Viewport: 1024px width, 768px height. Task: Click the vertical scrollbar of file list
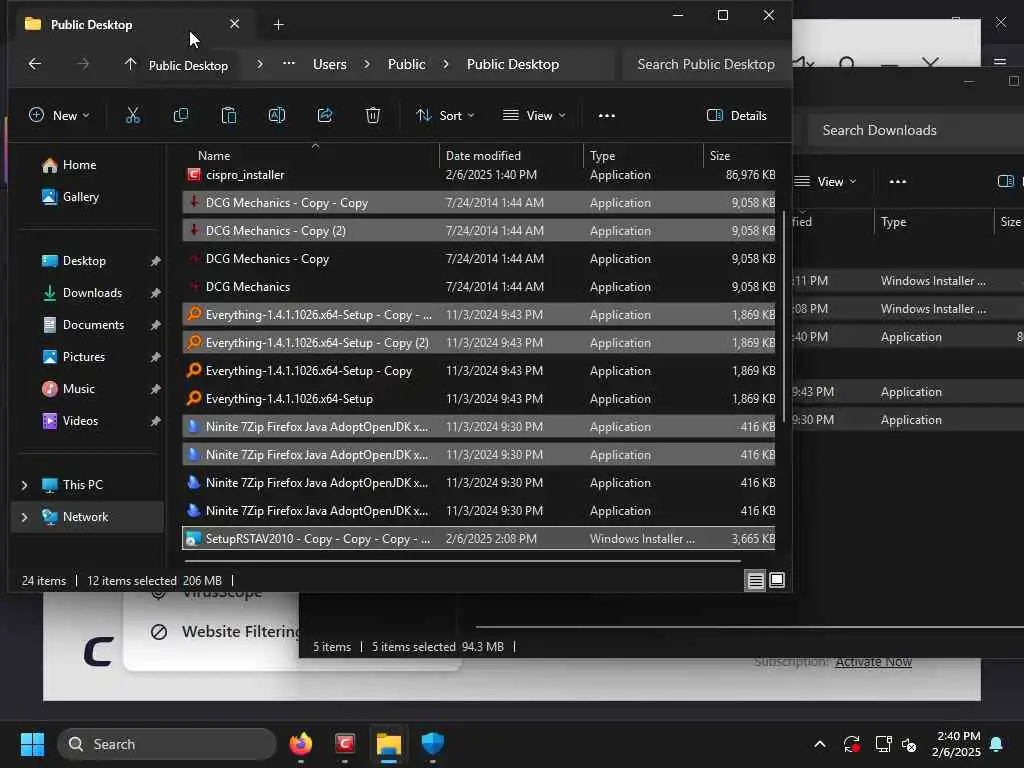[784, 316]
